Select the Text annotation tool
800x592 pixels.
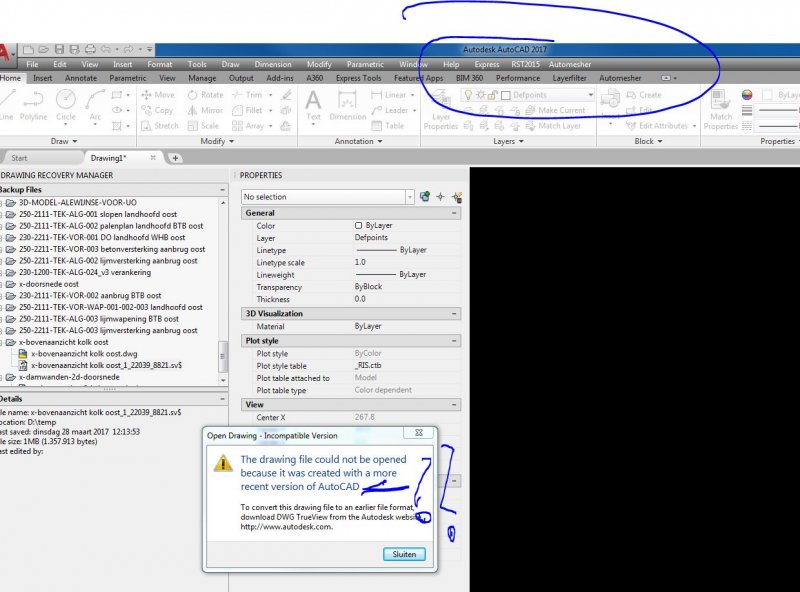coord(313,106)
